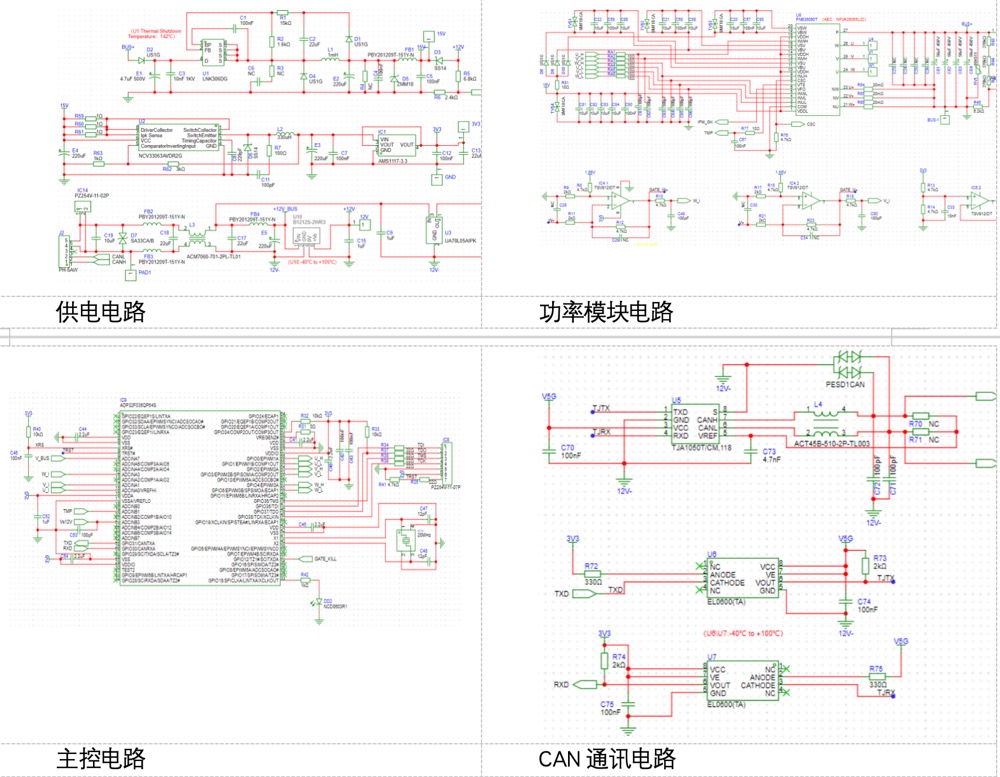Click the TXD port symbol in CAN circuit
The height and width of the screenshot is (777, 1000).
585,594
